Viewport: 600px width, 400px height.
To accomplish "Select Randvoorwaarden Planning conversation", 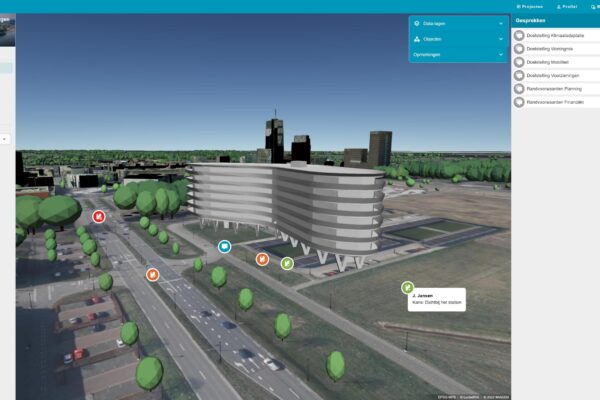I will point(553,88).
